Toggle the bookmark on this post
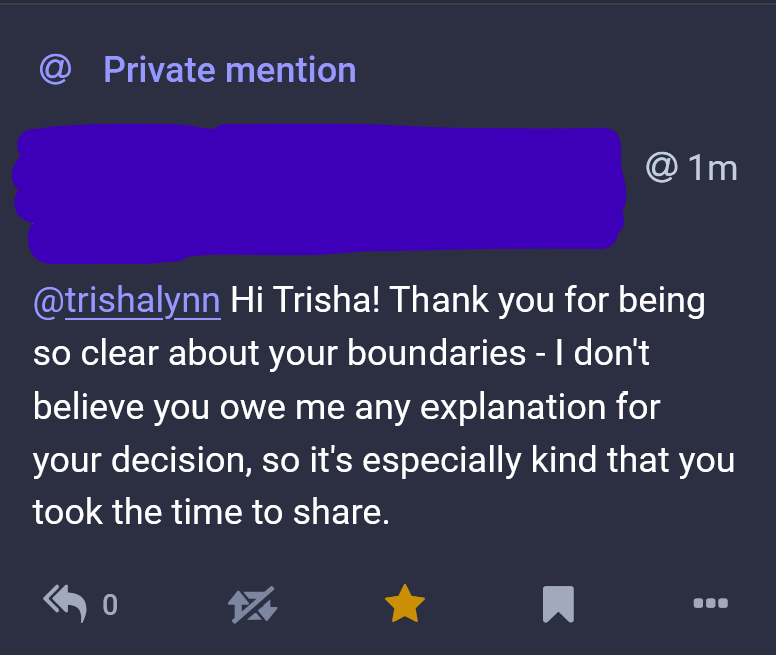Image resolution: width=776 pixels, height=655 pixels. pos(557,603)
